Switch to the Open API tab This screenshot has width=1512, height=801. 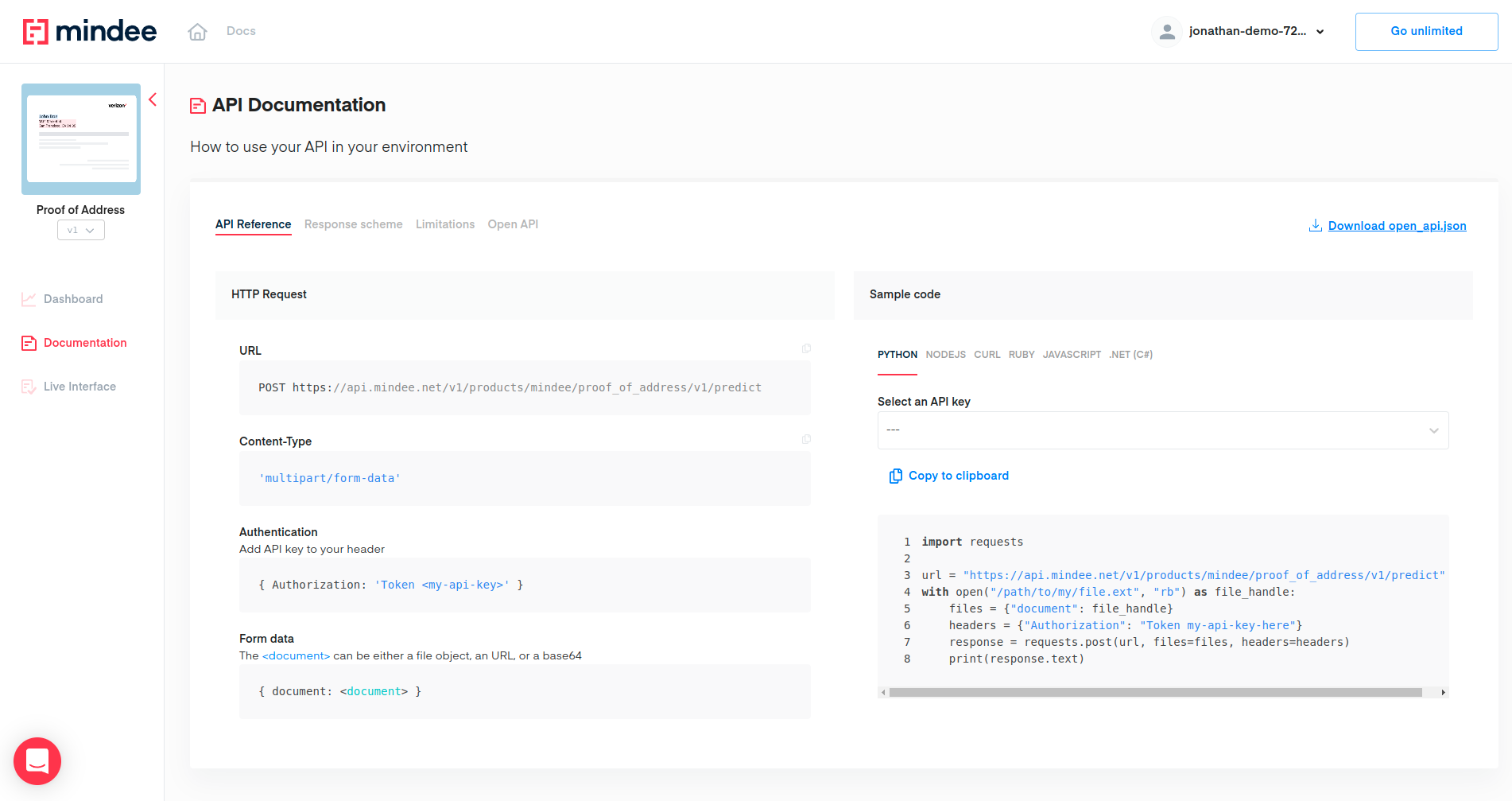(x=513, y=225)
